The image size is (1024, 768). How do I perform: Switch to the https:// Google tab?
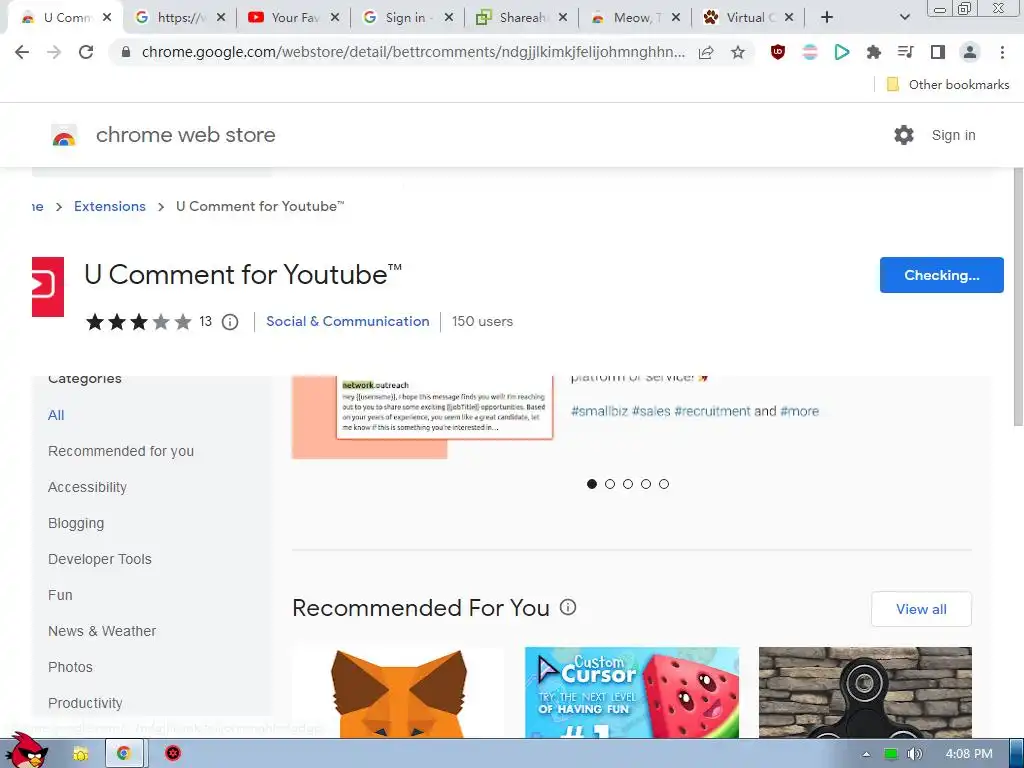(180, 18)
